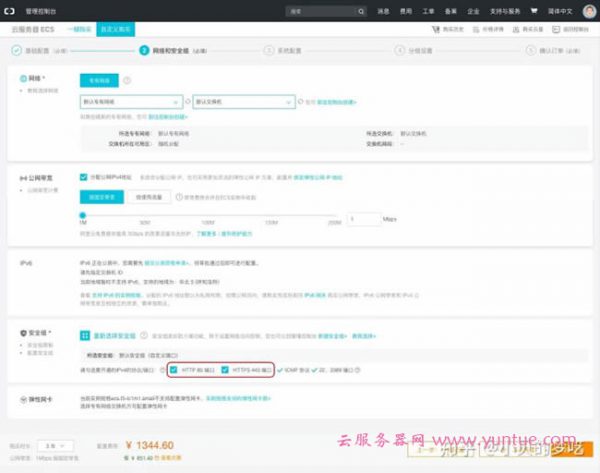The width and height of the screenshot is (600, 473).
Task: Toggle the 分配公网IPv4地址 checkbox
Action: click(x=84, y=177)
